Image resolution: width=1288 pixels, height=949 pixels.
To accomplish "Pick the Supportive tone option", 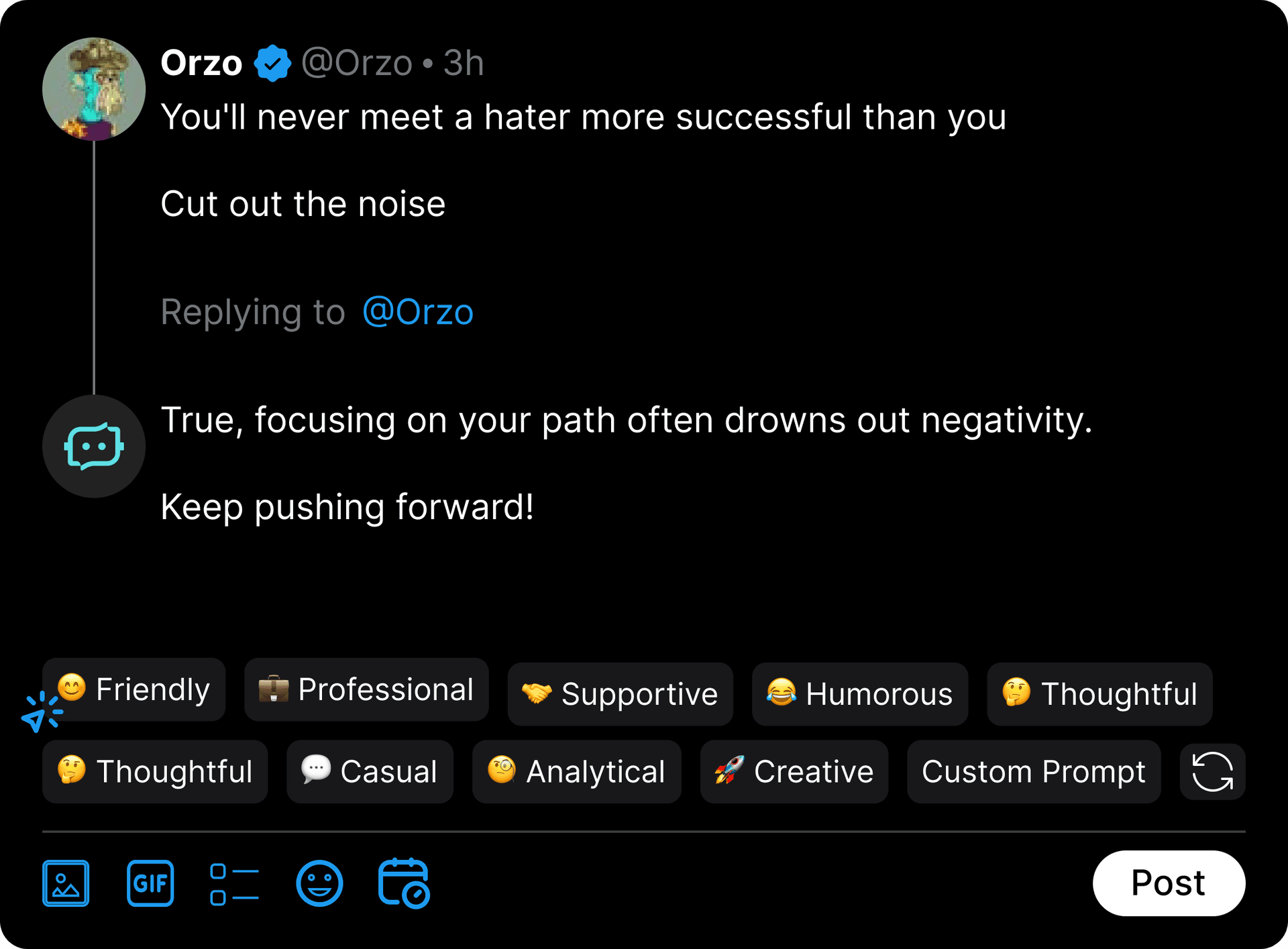I will 620,693.
